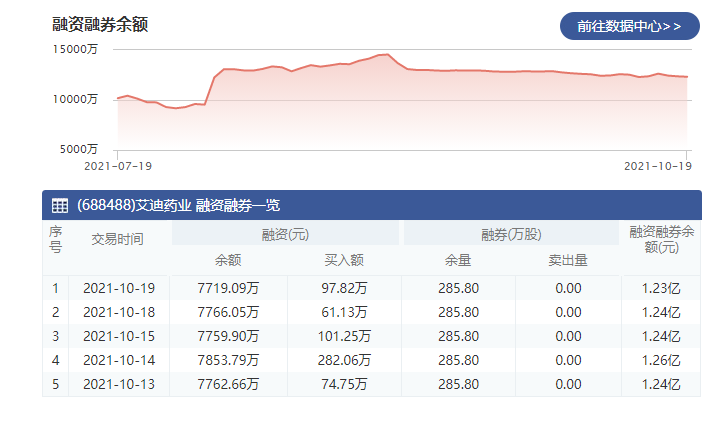Click the 15000万 y-axis label
715x423 pixels.
76,50
